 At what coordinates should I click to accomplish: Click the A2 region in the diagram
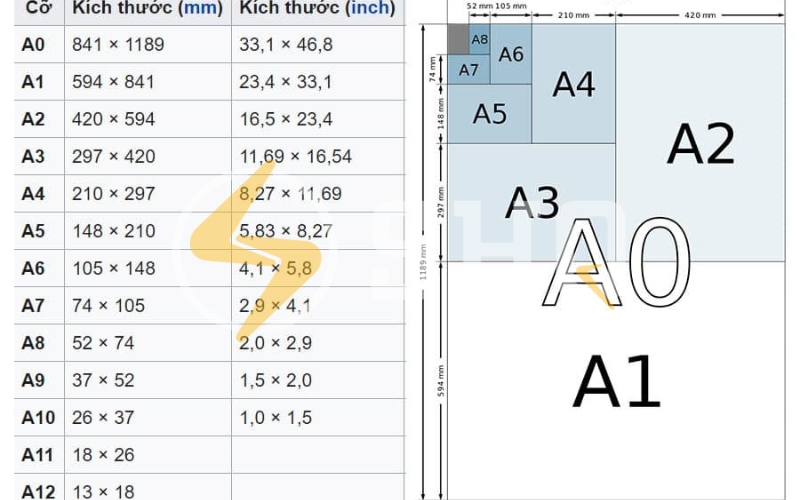700,142
